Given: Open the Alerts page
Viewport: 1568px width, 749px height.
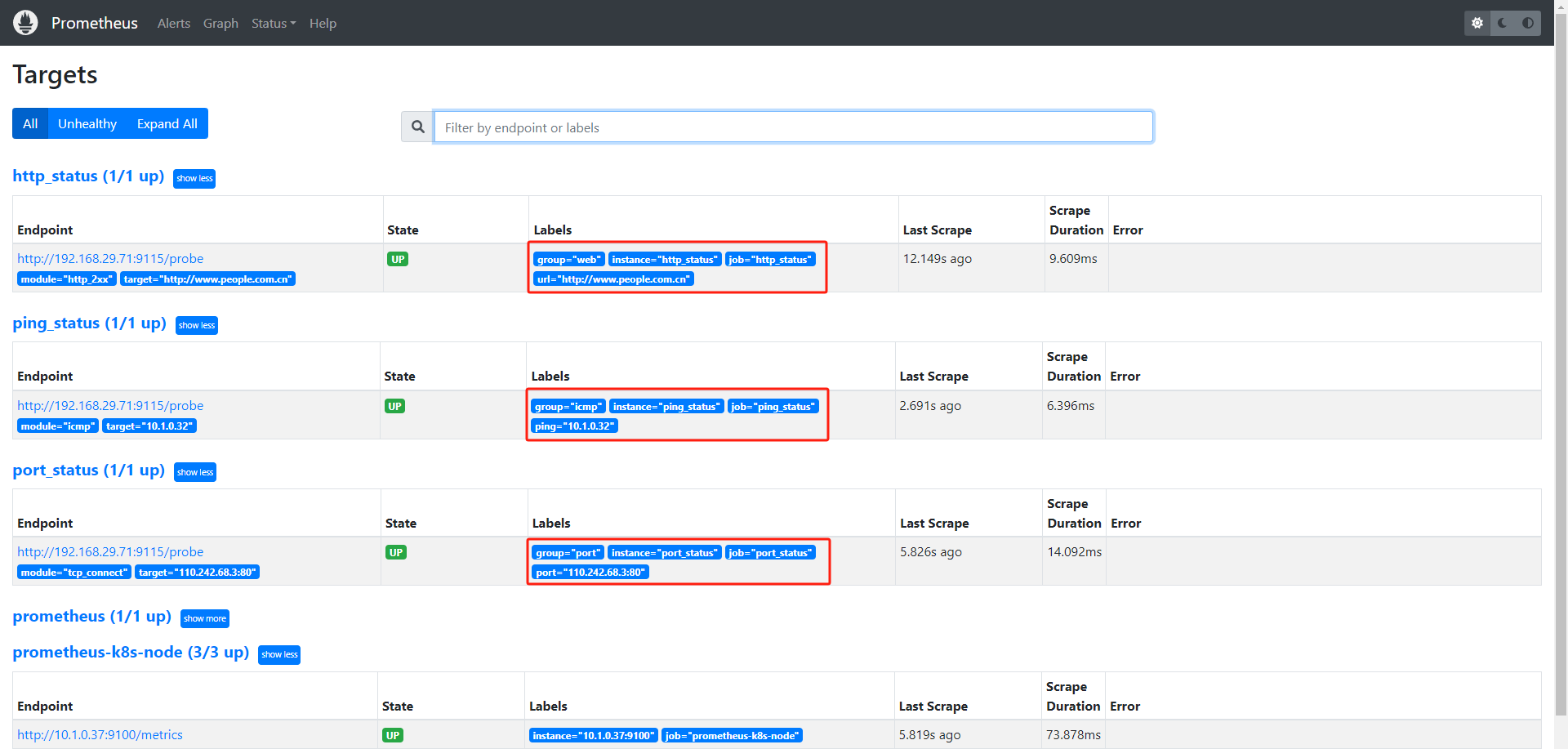Looking at the screenshot, I should pyautogui.click(x=173, y=23).
